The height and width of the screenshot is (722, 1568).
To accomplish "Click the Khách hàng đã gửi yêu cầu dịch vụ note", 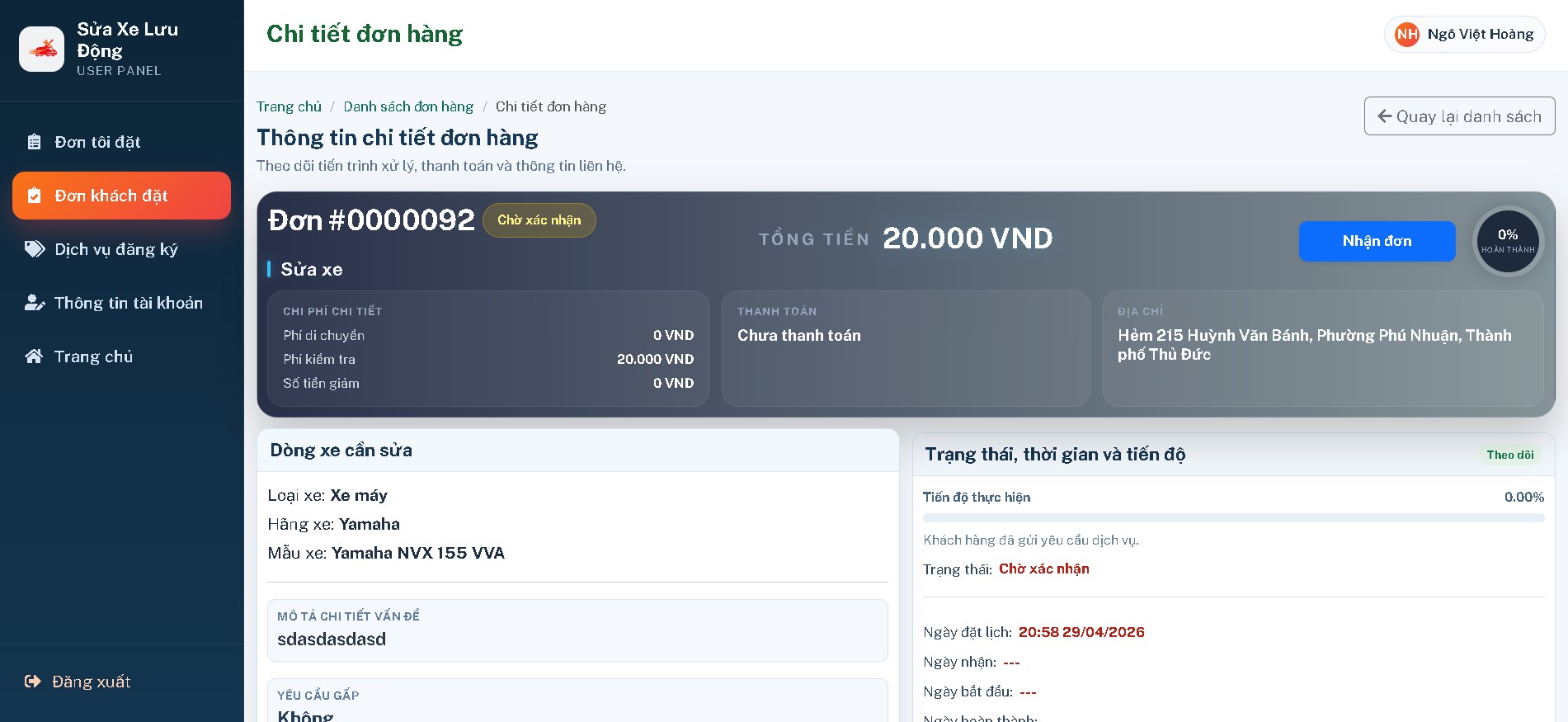I will 1031,540.
